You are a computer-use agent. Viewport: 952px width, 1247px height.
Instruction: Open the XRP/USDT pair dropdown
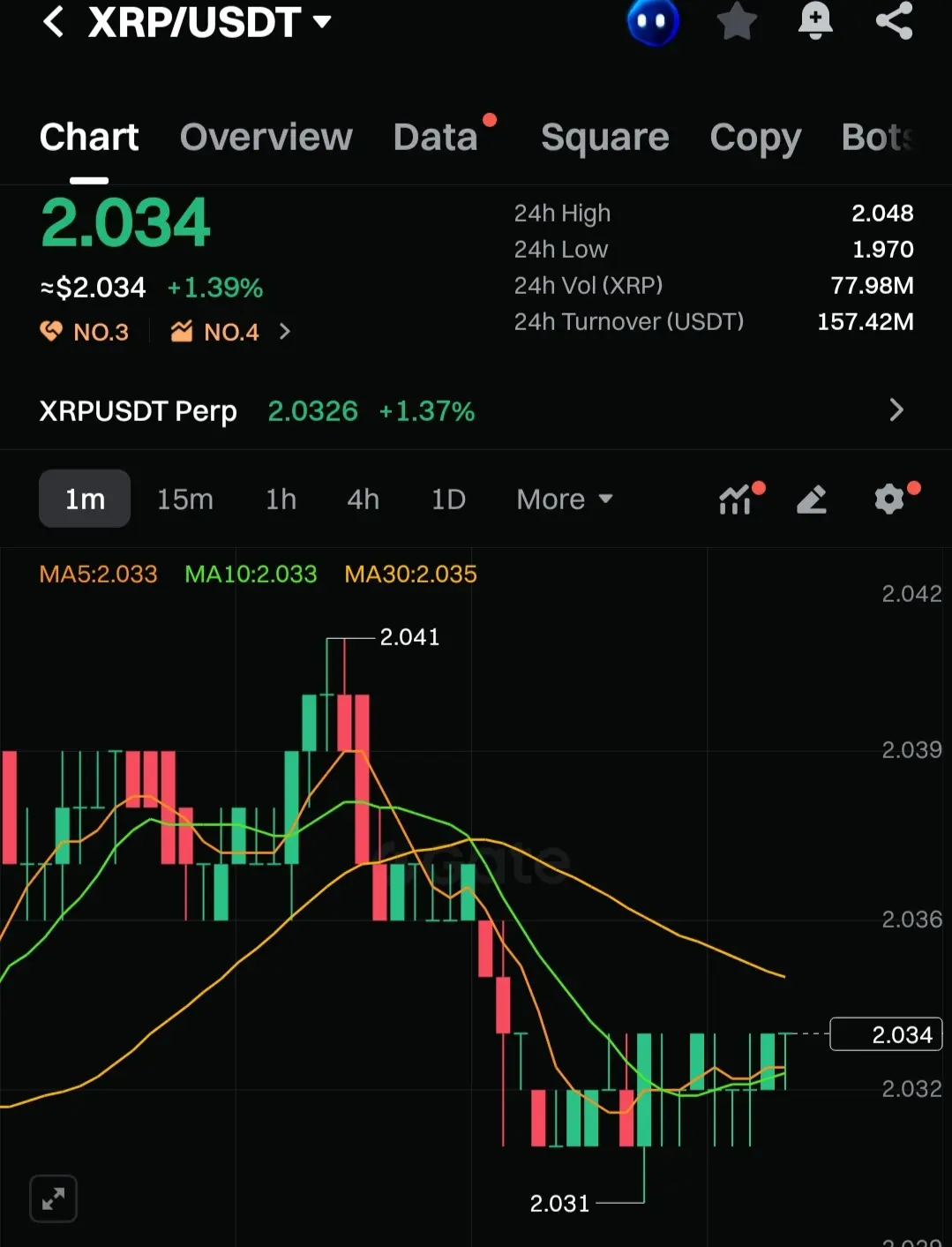coord(210,21)
